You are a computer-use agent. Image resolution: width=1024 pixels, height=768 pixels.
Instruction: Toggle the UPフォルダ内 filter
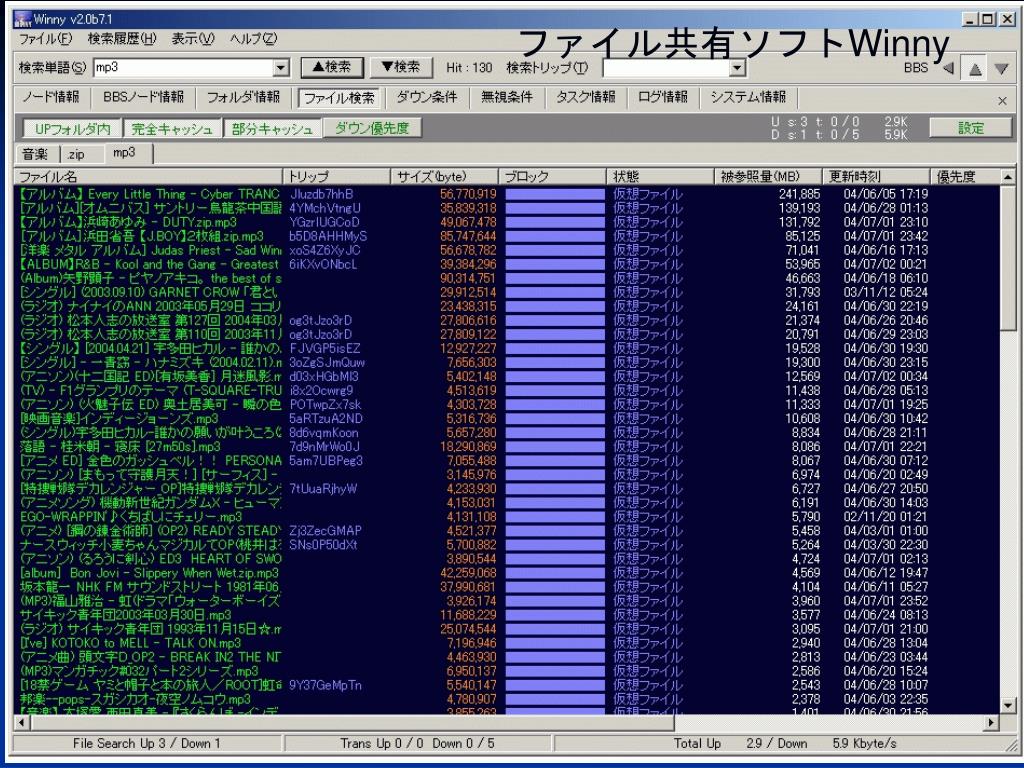[72, 129]
